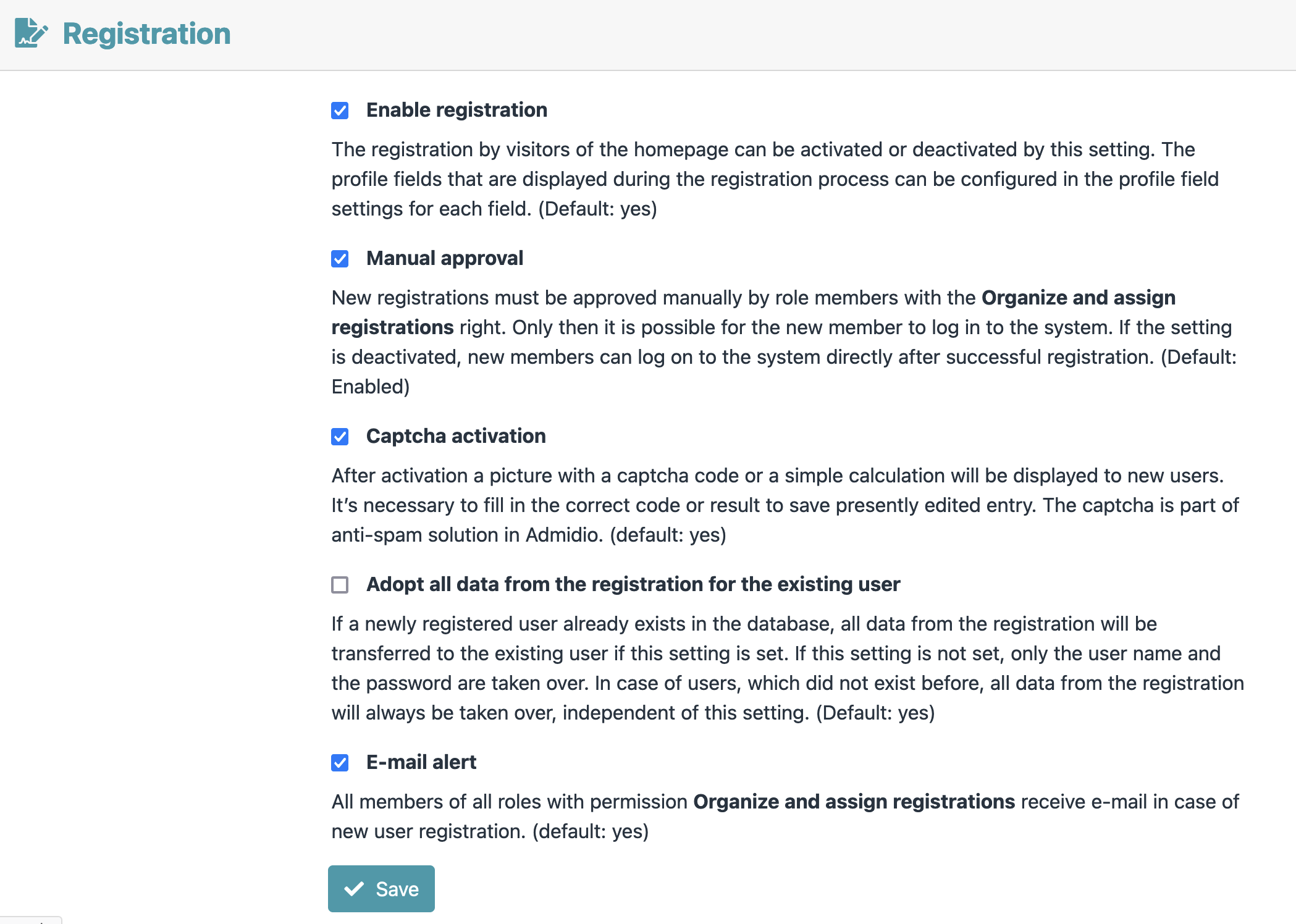Click the Adopt all data description paragraph

(787, 668)
